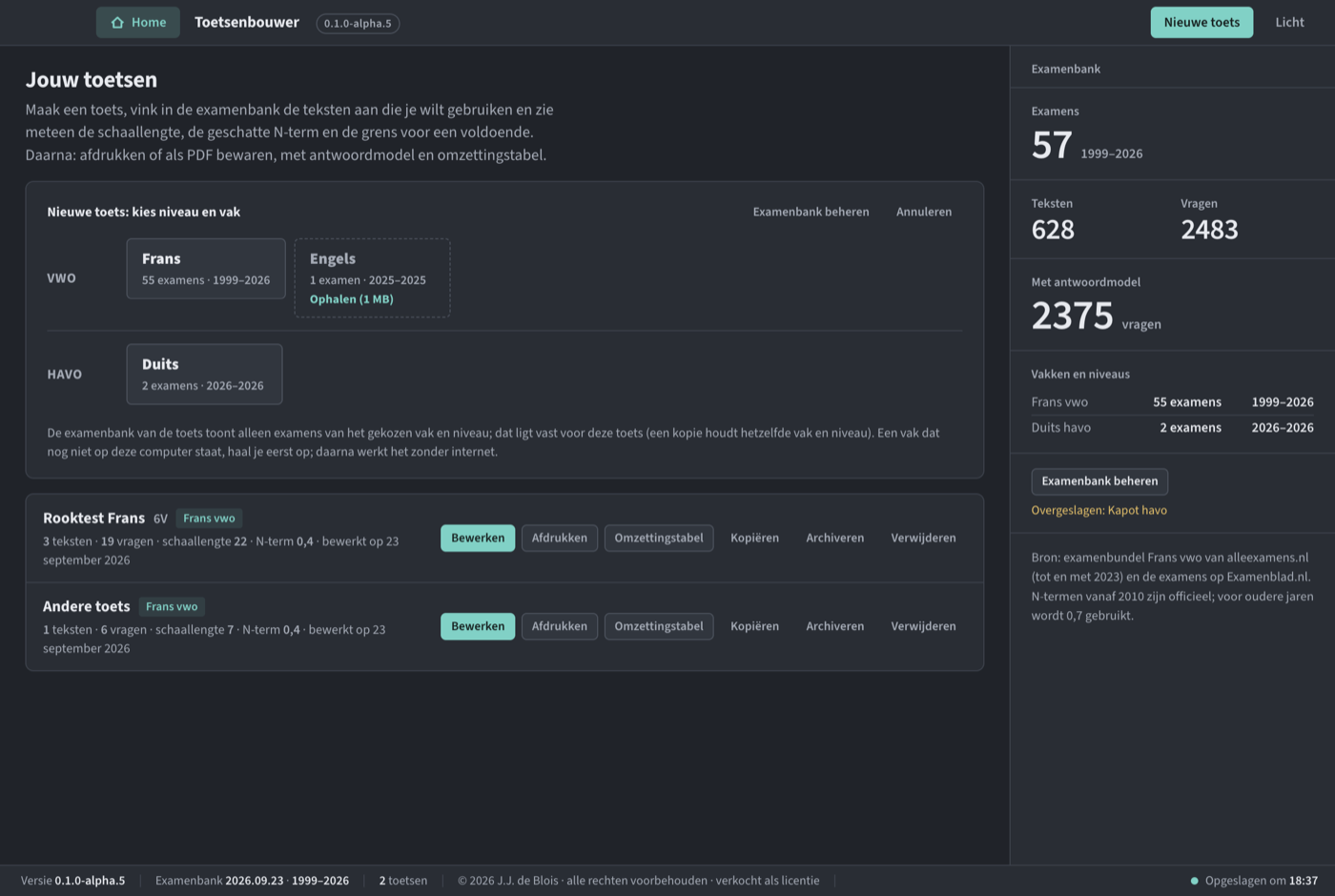Open Examenbank beheren link in the Nieuwe toets card
This screenshot has width=1335, height=896.
[811, 212]
